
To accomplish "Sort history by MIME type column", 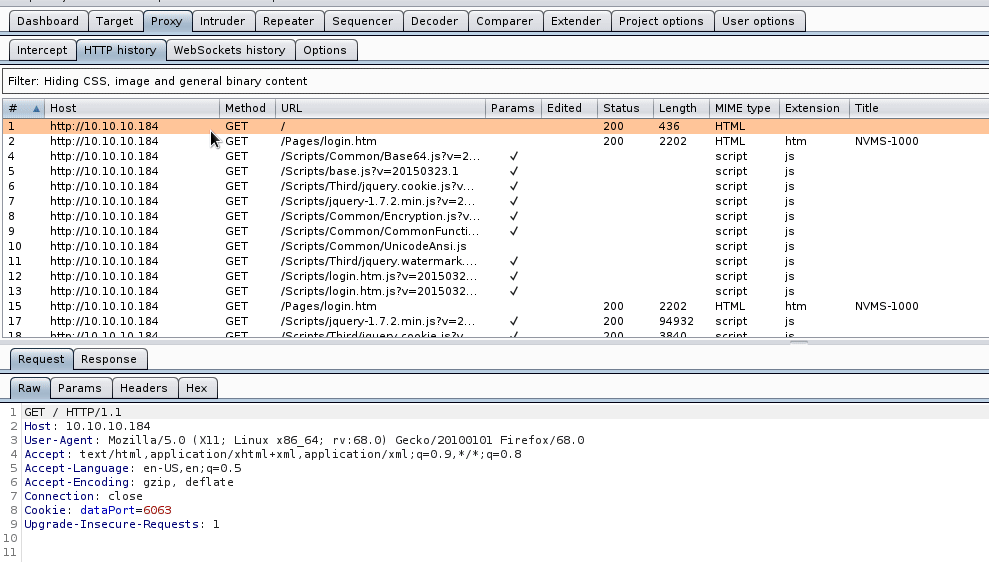I will (x=742, y=108).
